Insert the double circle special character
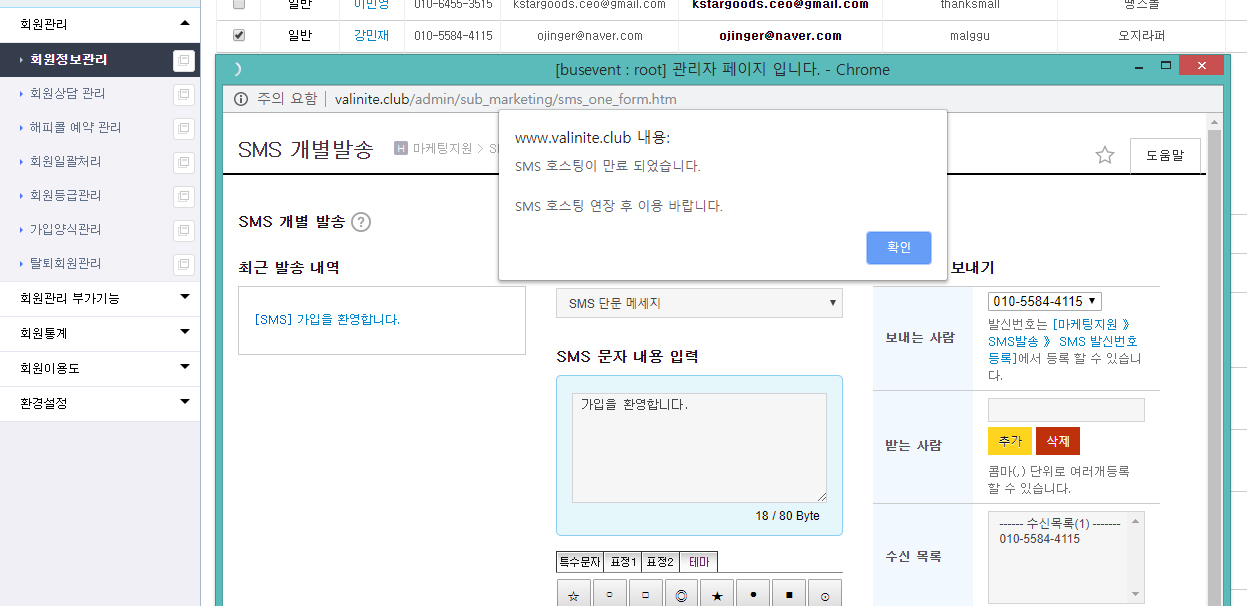1247x606 pixels. [681, 595]
